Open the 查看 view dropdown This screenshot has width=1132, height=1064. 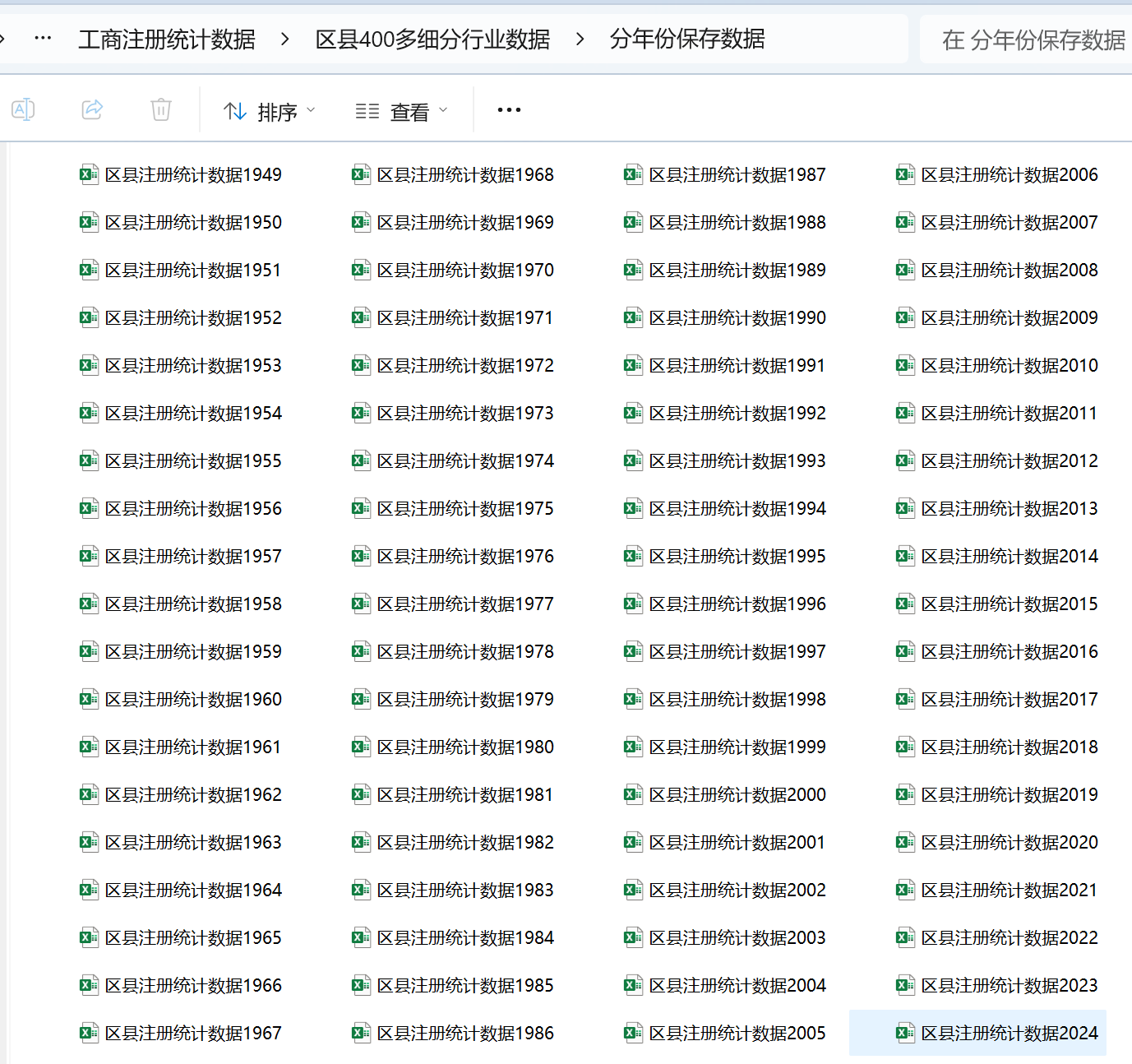click(x=402, y=111)
